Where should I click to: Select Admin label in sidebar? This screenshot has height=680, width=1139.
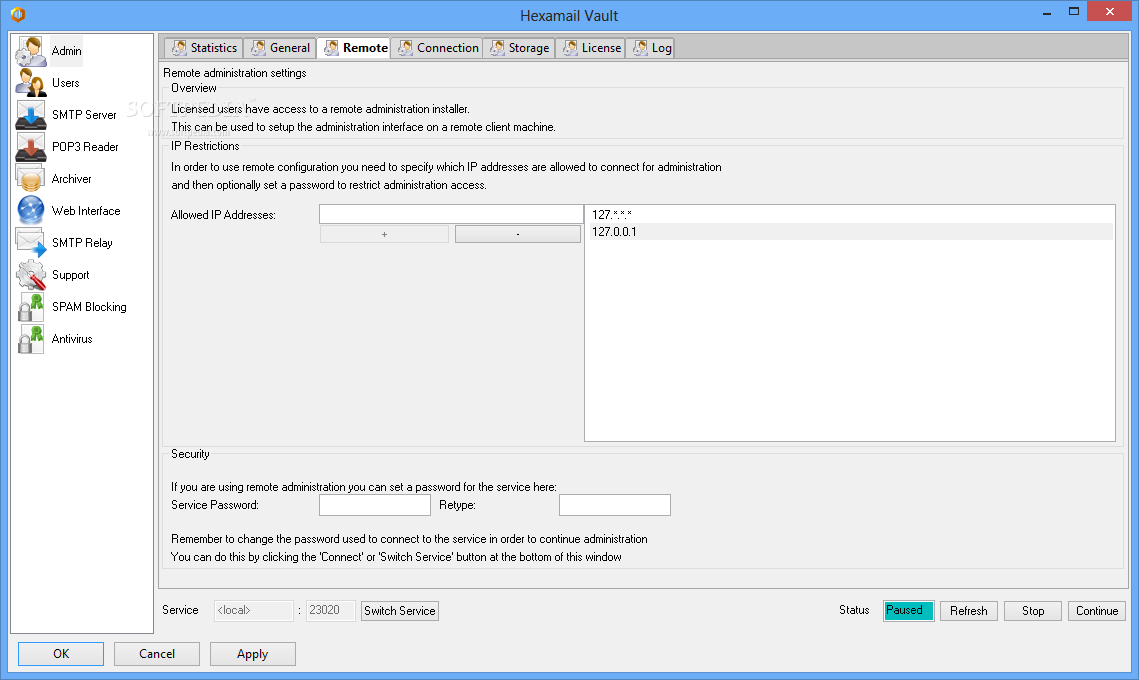pyautogui.click(x=66, y=51)
